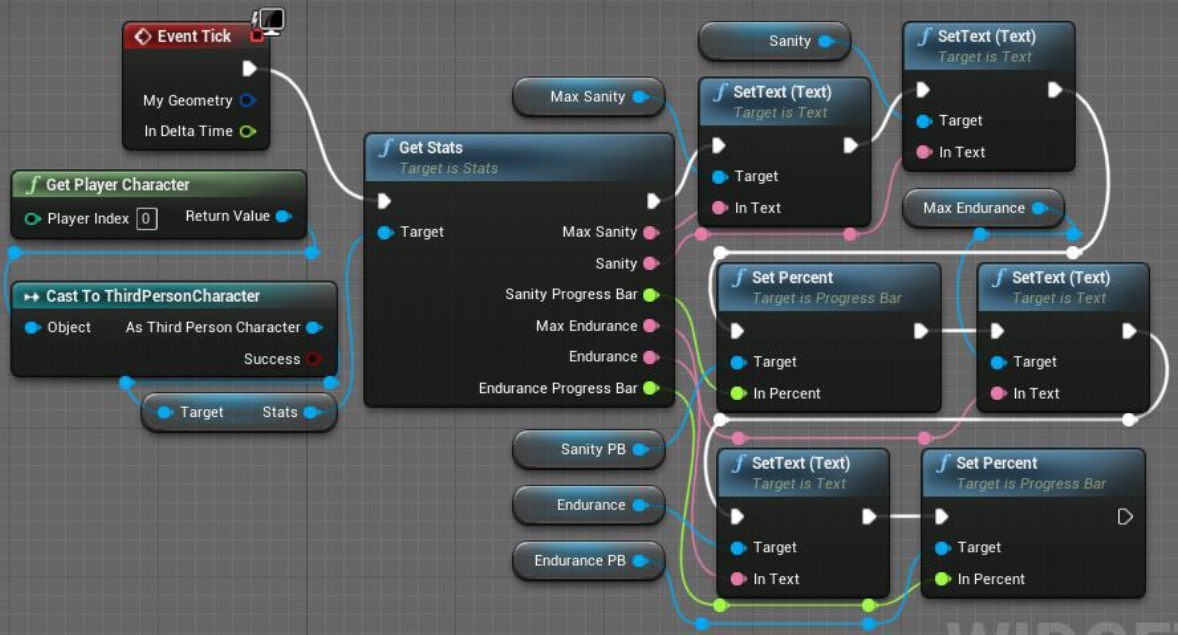Select the Cast To ThirdPersonCharacter node title

152,296
